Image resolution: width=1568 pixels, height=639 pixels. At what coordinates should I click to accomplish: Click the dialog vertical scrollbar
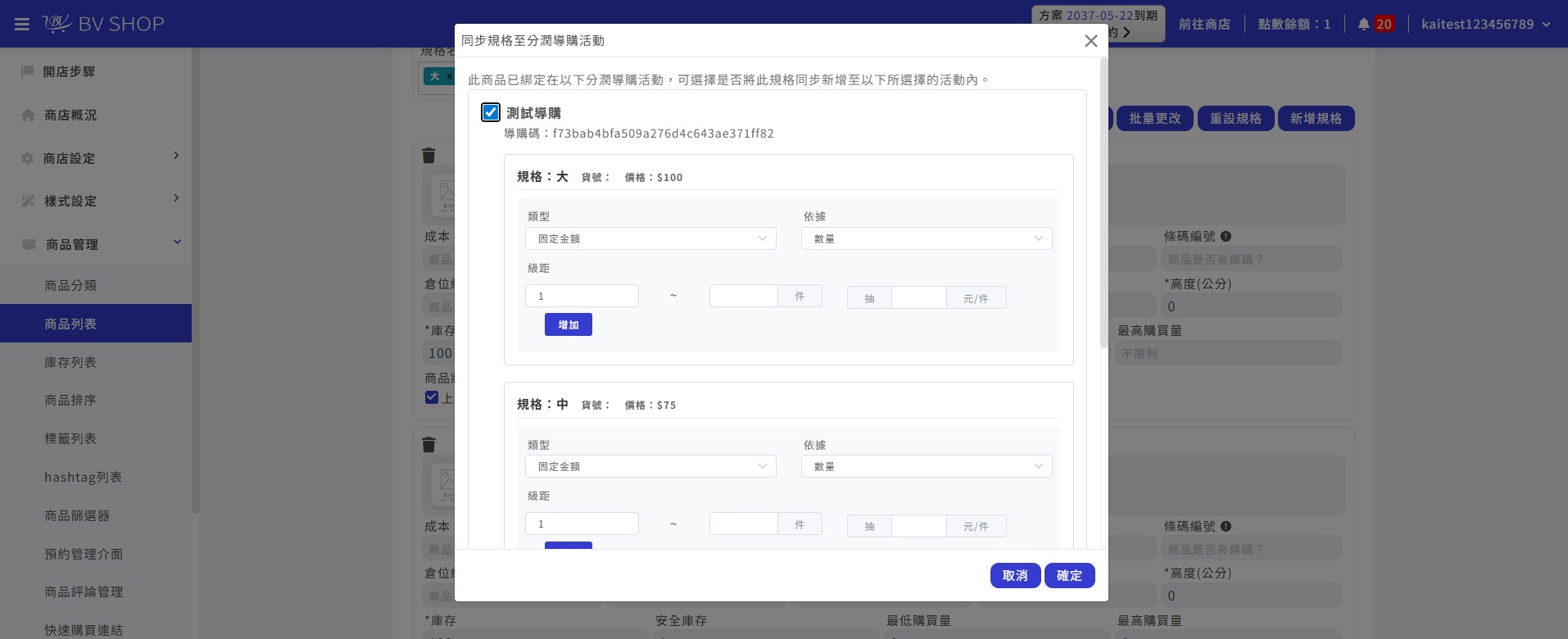(1103, 203)
